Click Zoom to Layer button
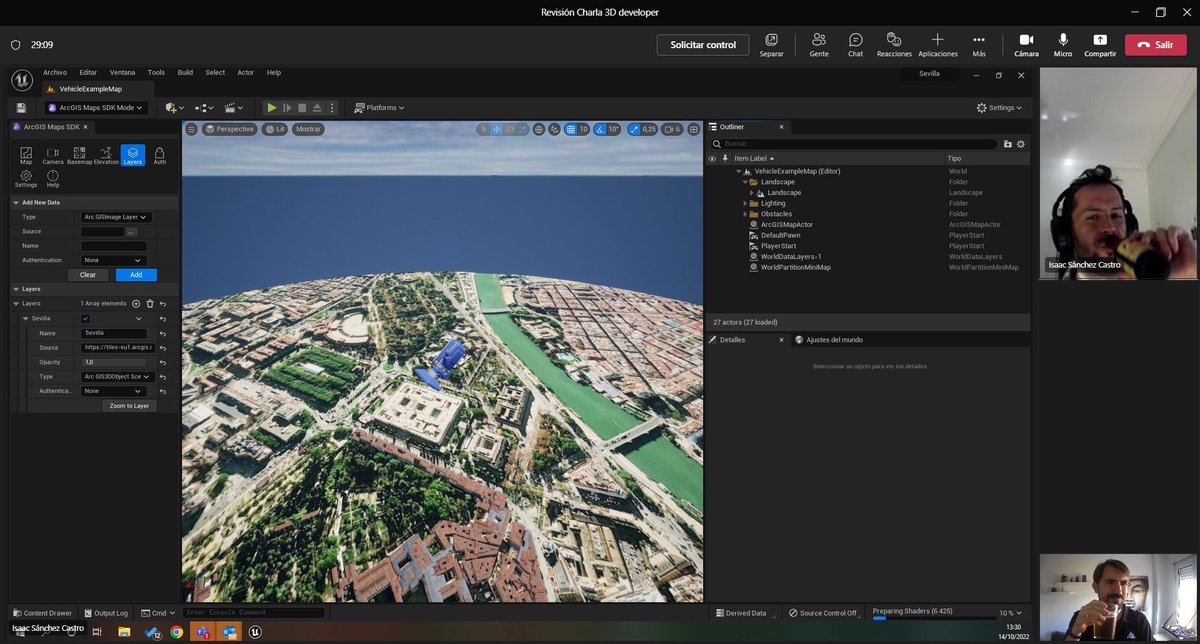Screen dimensions: 1200x644 coord(129,406)
